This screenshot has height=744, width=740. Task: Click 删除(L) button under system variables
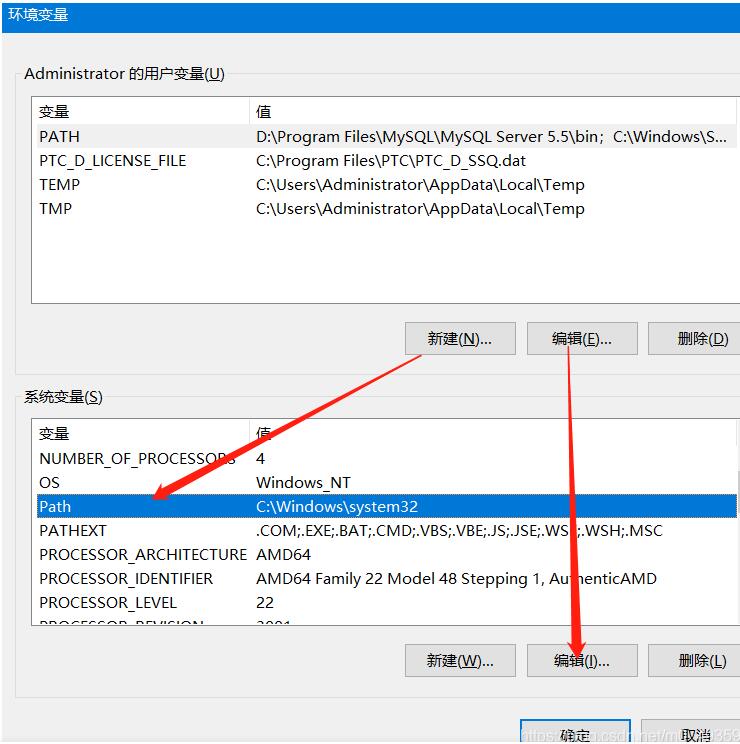point(696,661)
